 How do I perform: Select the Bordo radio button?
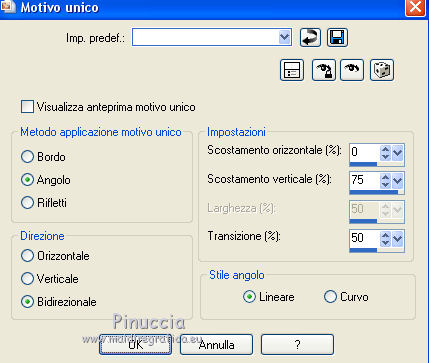click(27, 157)
